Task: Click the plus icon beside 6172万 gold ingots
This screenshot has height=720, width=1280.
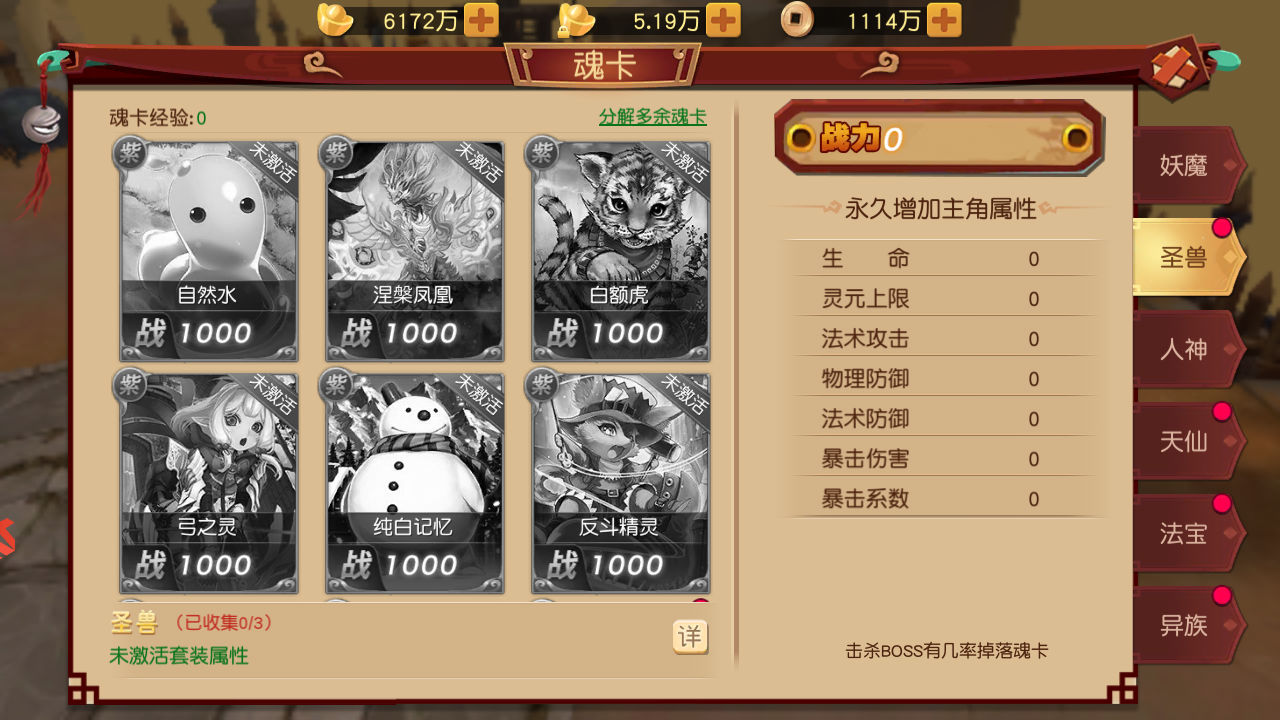Action: [481, 20]
